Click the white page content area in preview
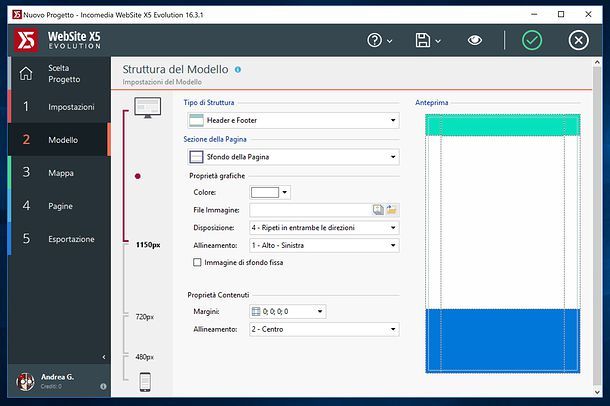Viewport: 610px width, 406px height. point(503,222)
